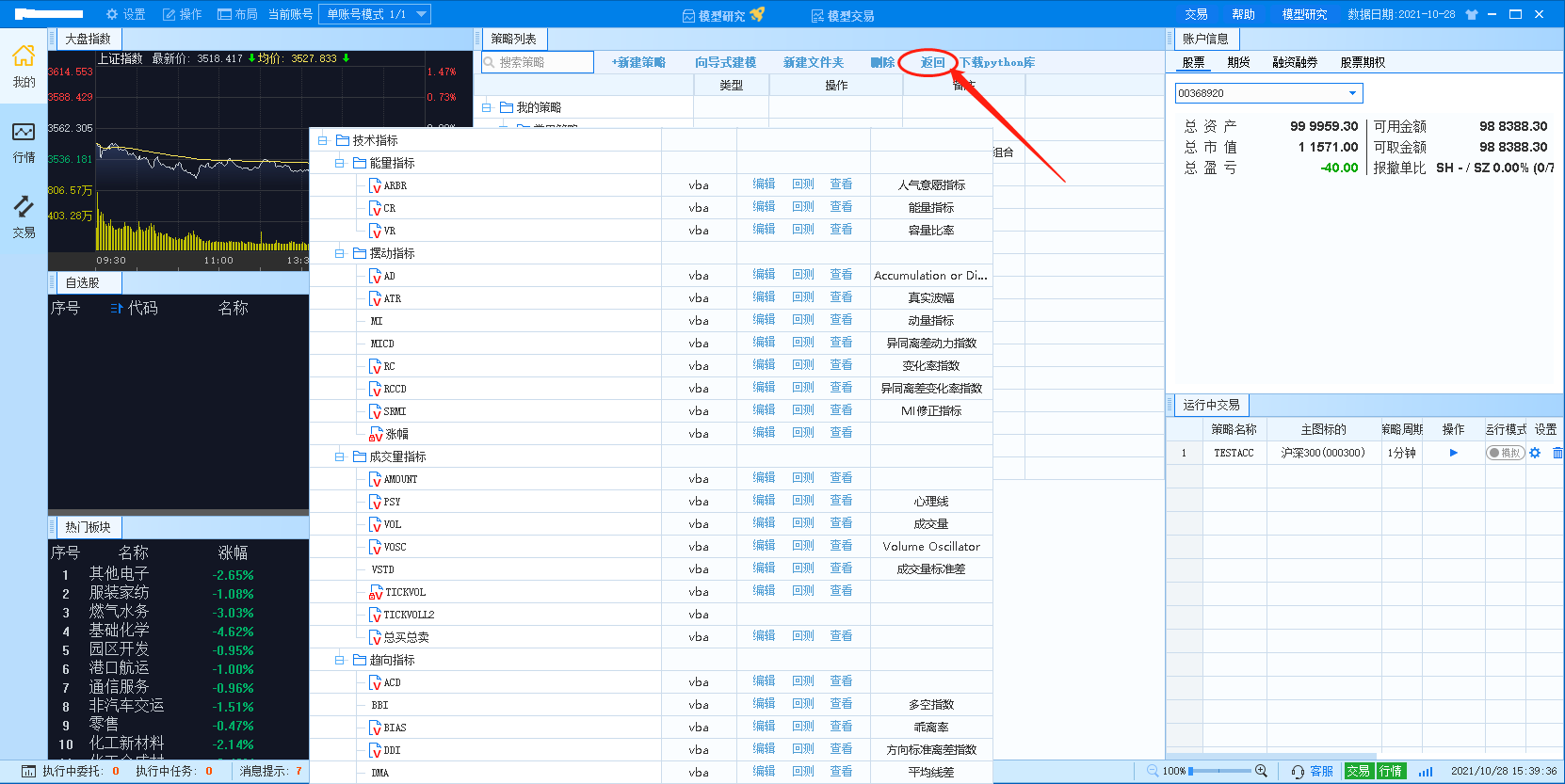Open 设置 gear in top bar
This screenshot has width=1565, height=784.
(125, 14)
